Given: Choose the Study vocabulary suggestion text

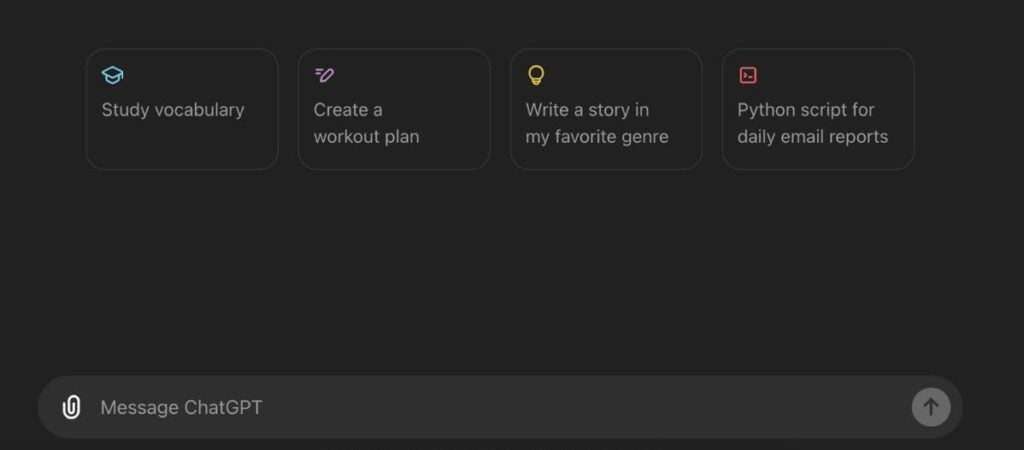Looking at the screenshot, I should pyautogui.click(x=173, y=110).
